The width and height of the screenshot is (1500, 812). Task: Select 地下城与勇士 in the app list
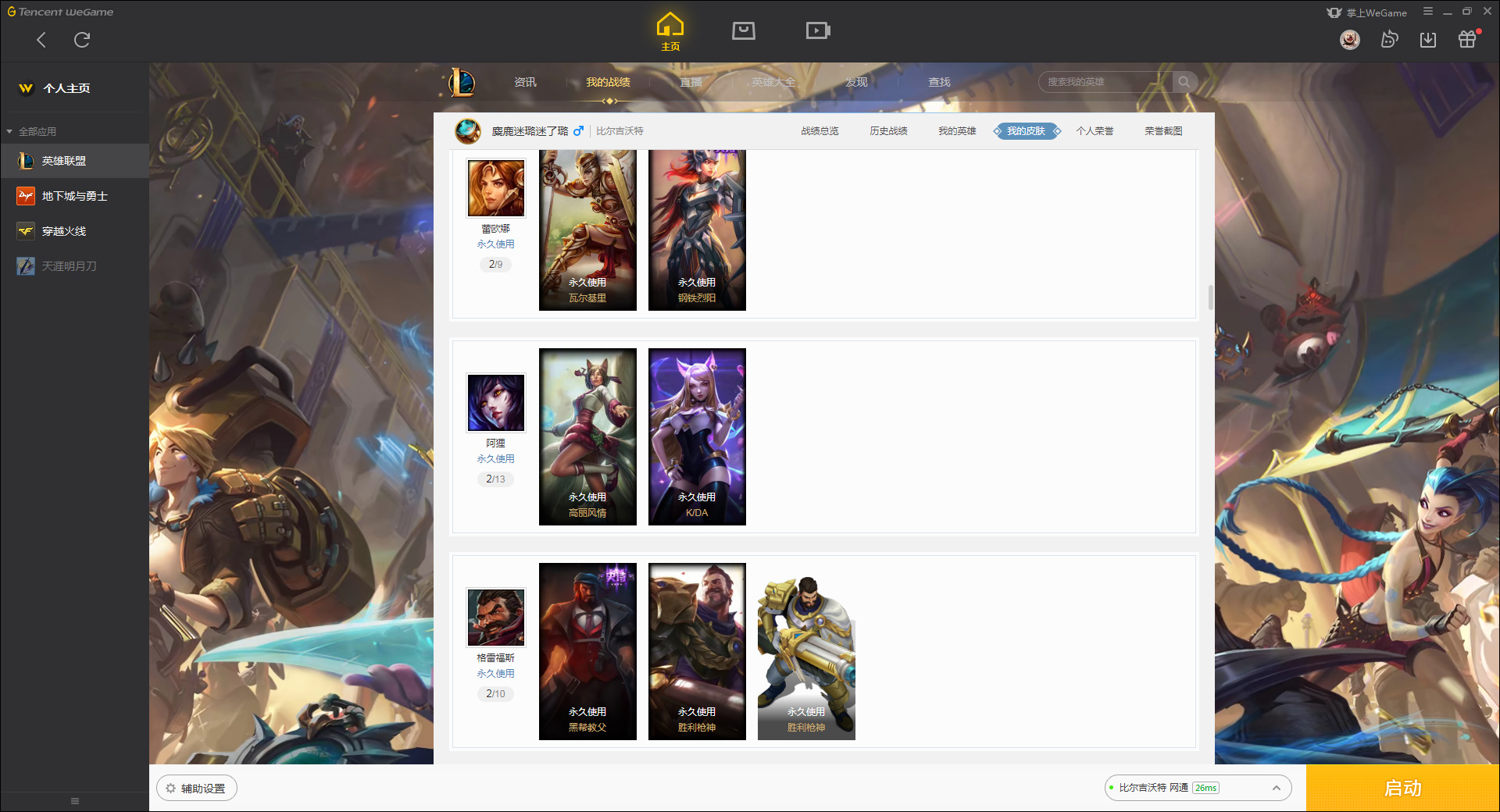coord(74,196)
